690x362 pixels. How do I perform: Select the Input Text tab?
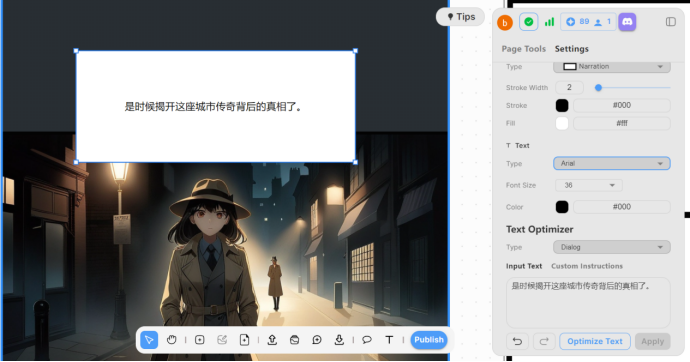[x=524, y=266]
